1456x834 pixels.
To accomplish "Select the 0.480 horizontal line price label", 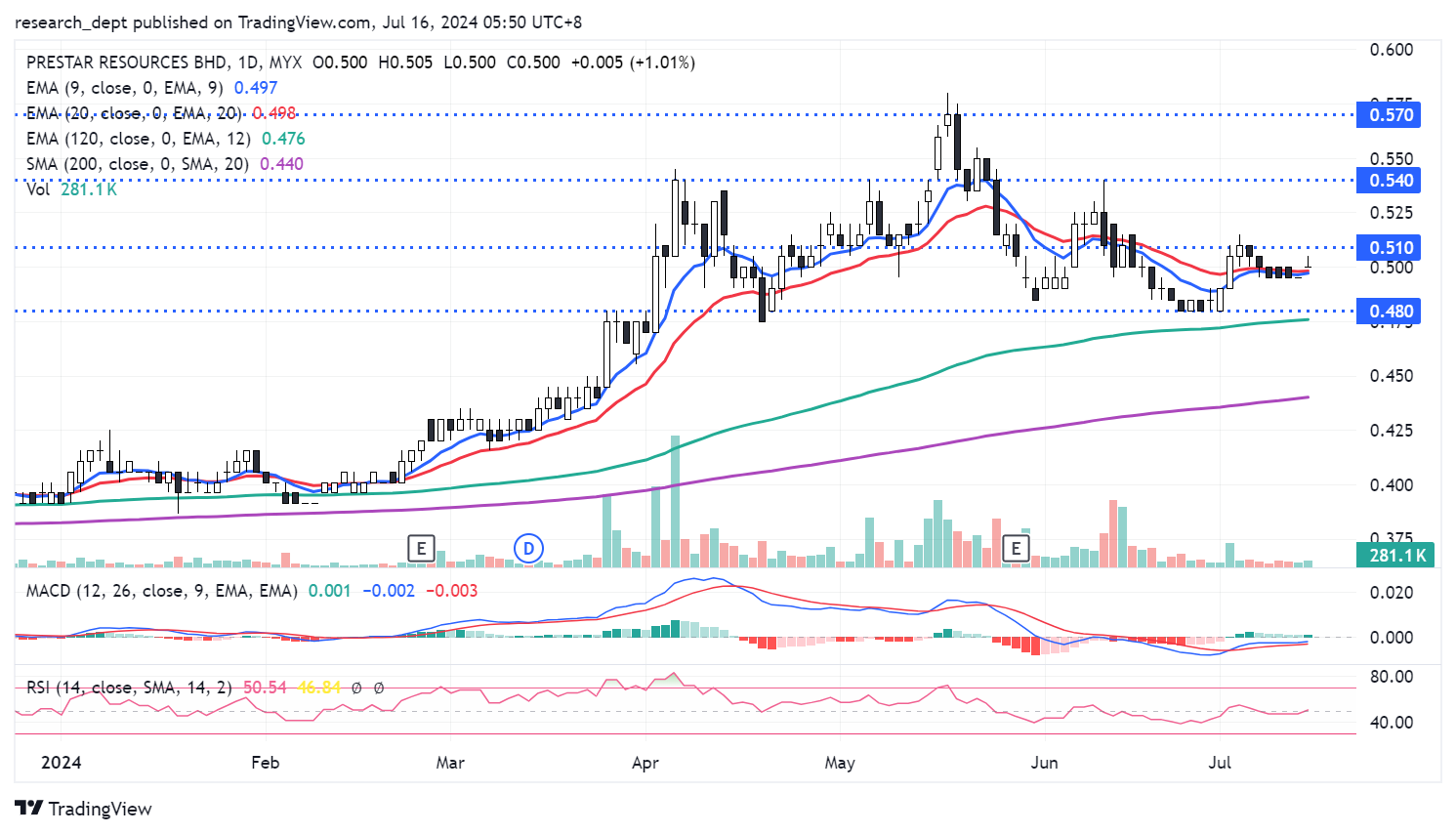I will [1391, 313].
